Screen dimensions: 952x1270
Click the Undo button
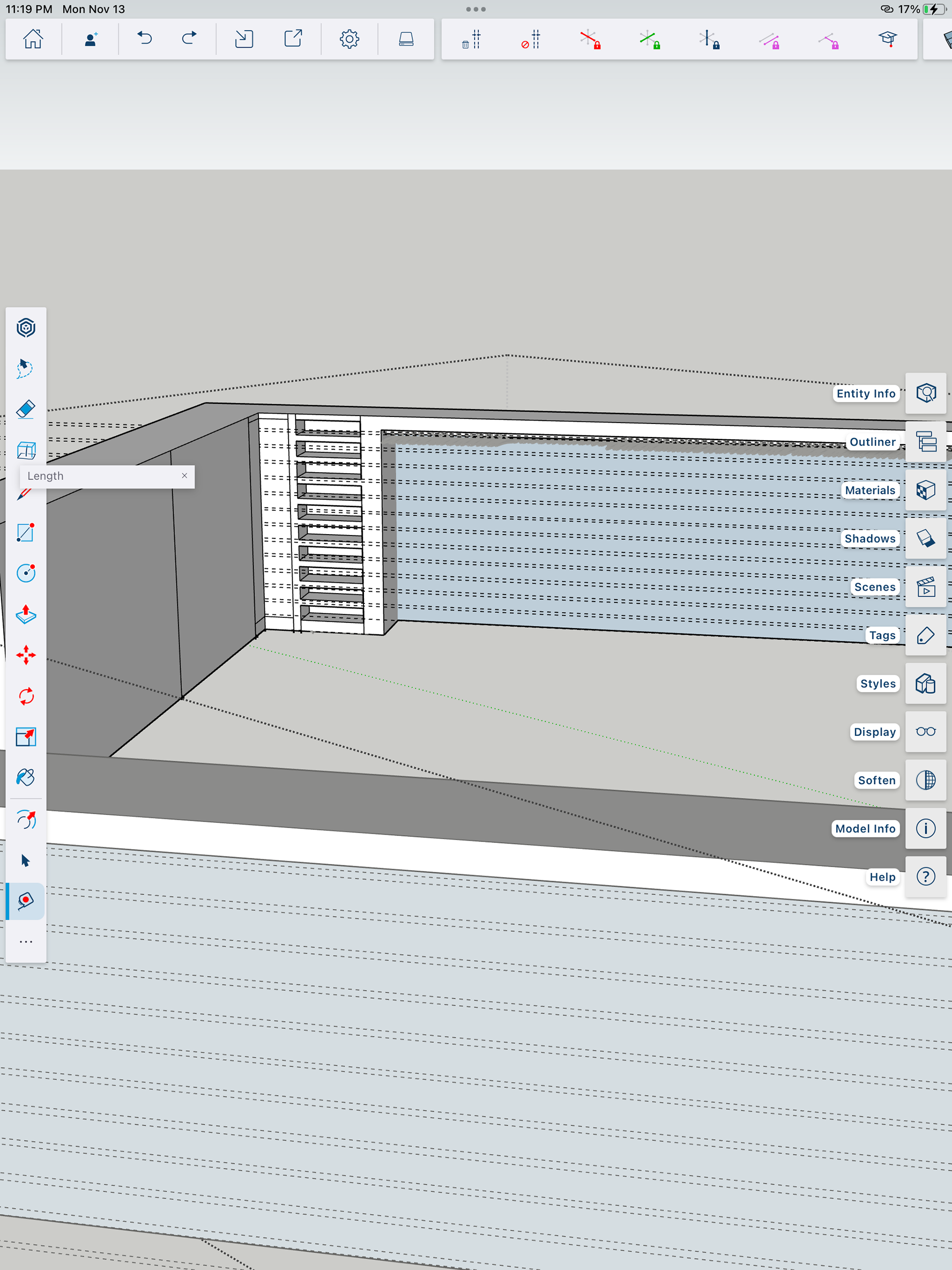[144, 39]
